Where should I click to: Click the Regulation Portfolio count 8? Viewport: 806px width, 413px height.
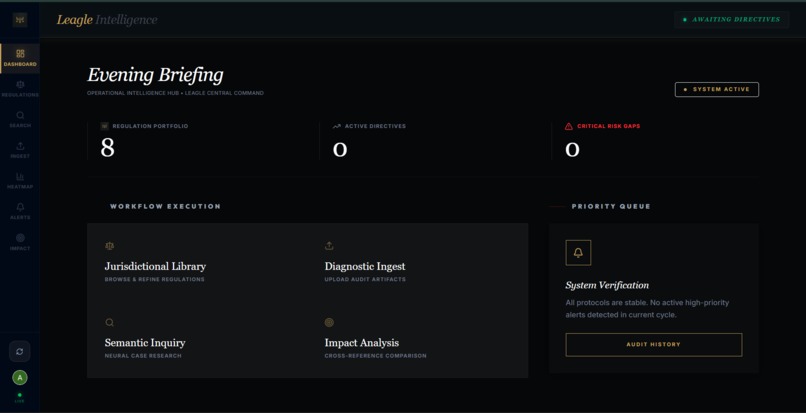click(x=107, y=148)
